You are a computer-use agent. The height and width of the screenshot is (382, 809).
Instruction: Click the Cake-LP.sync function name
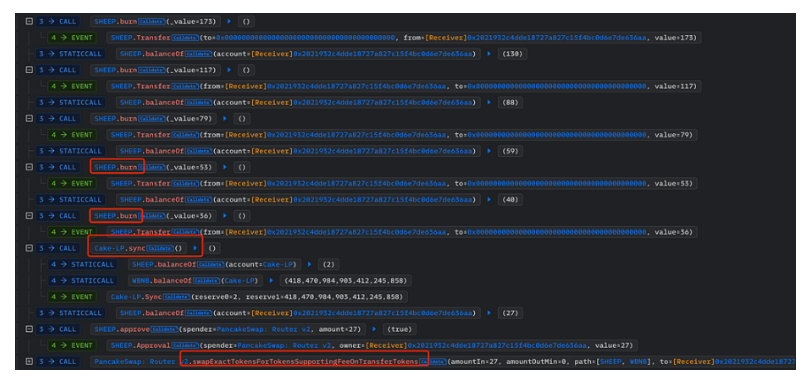[120, 248]
